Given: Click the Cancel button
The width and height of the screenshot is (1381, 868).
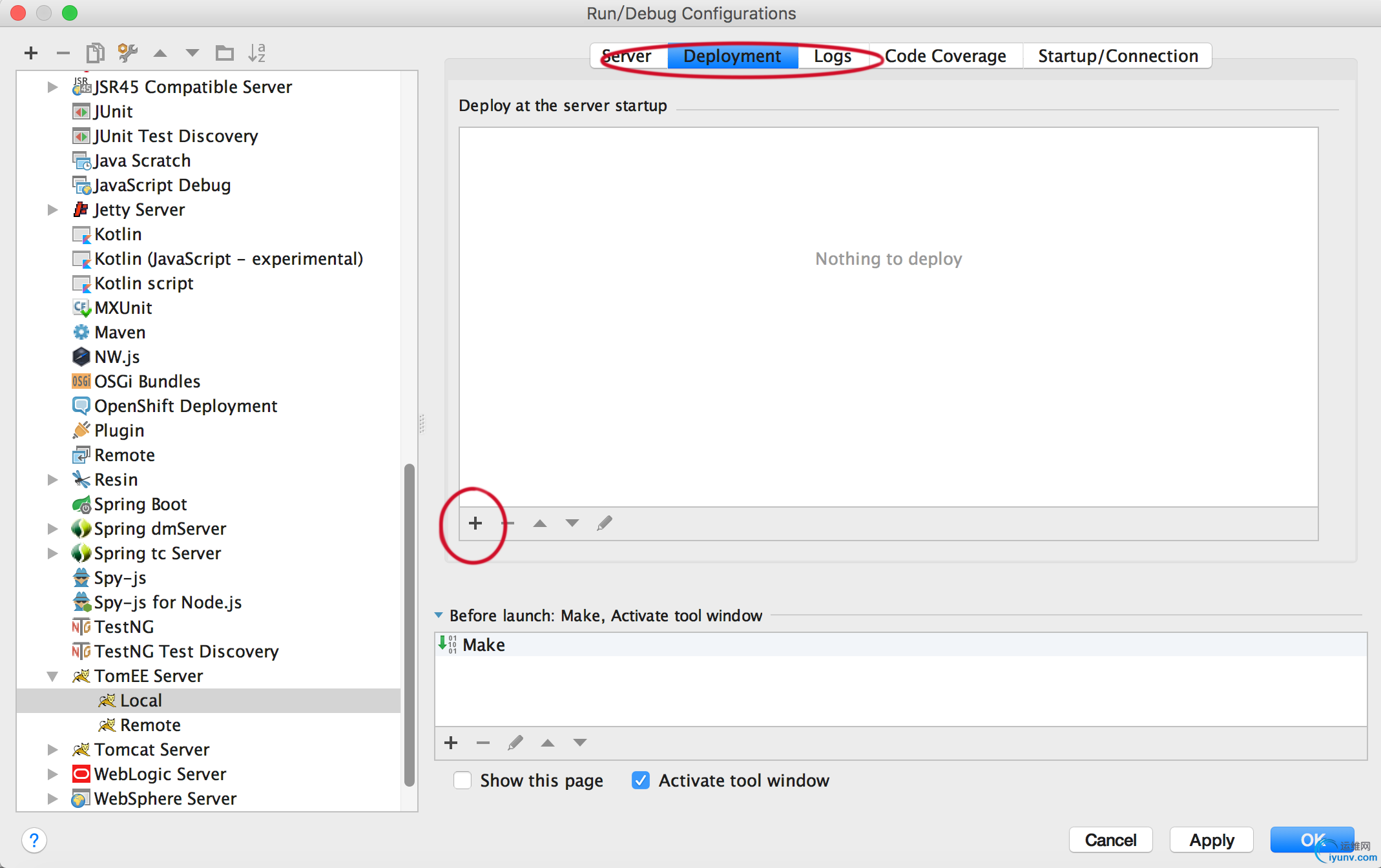Looking at the screenshot, I should 1111,840.
